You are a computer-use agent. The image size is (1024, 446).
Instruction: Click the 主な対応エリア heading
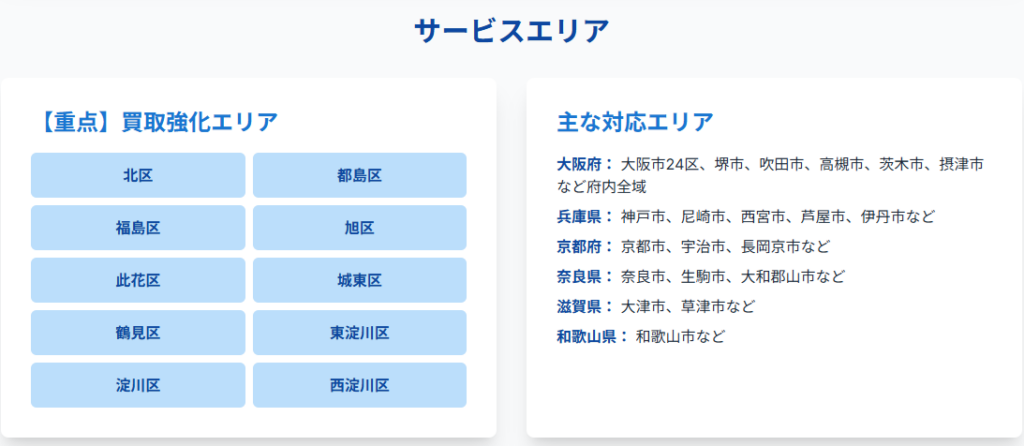(635, 122)
